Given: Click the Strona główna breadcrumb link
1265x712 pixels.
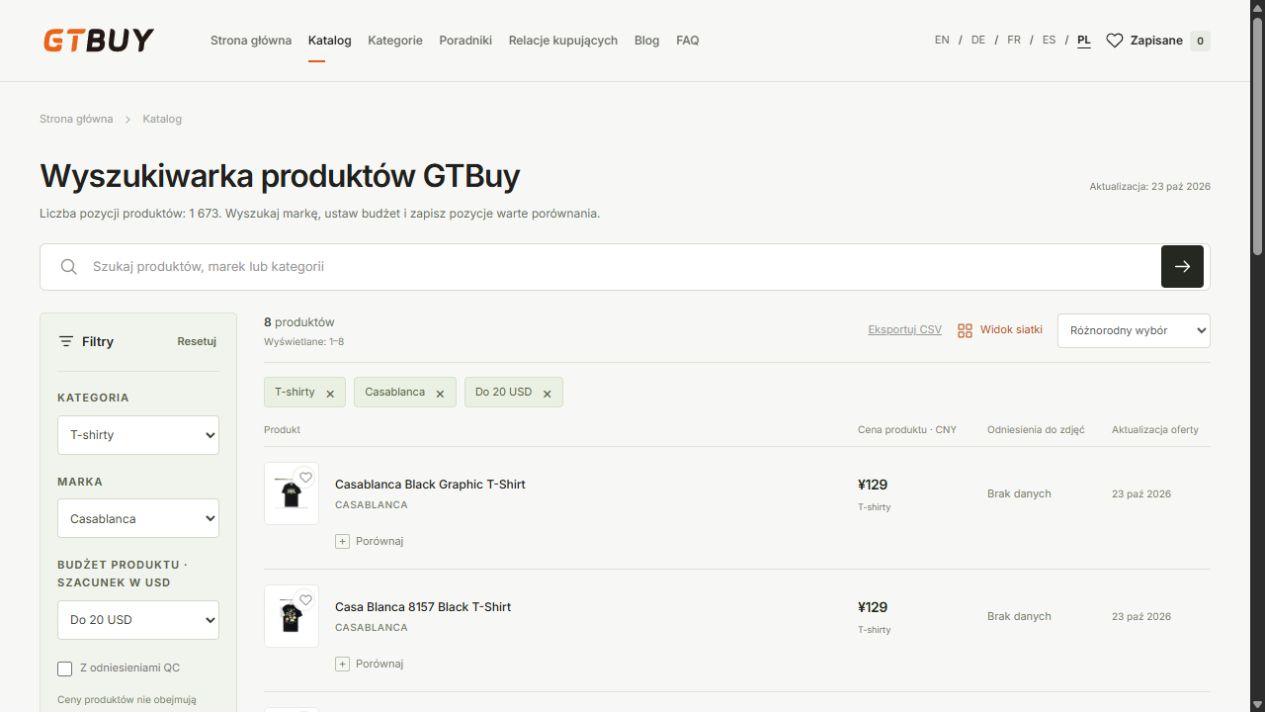Looking at the screenshot, I should pyautogui.click(x=77, y=119).
